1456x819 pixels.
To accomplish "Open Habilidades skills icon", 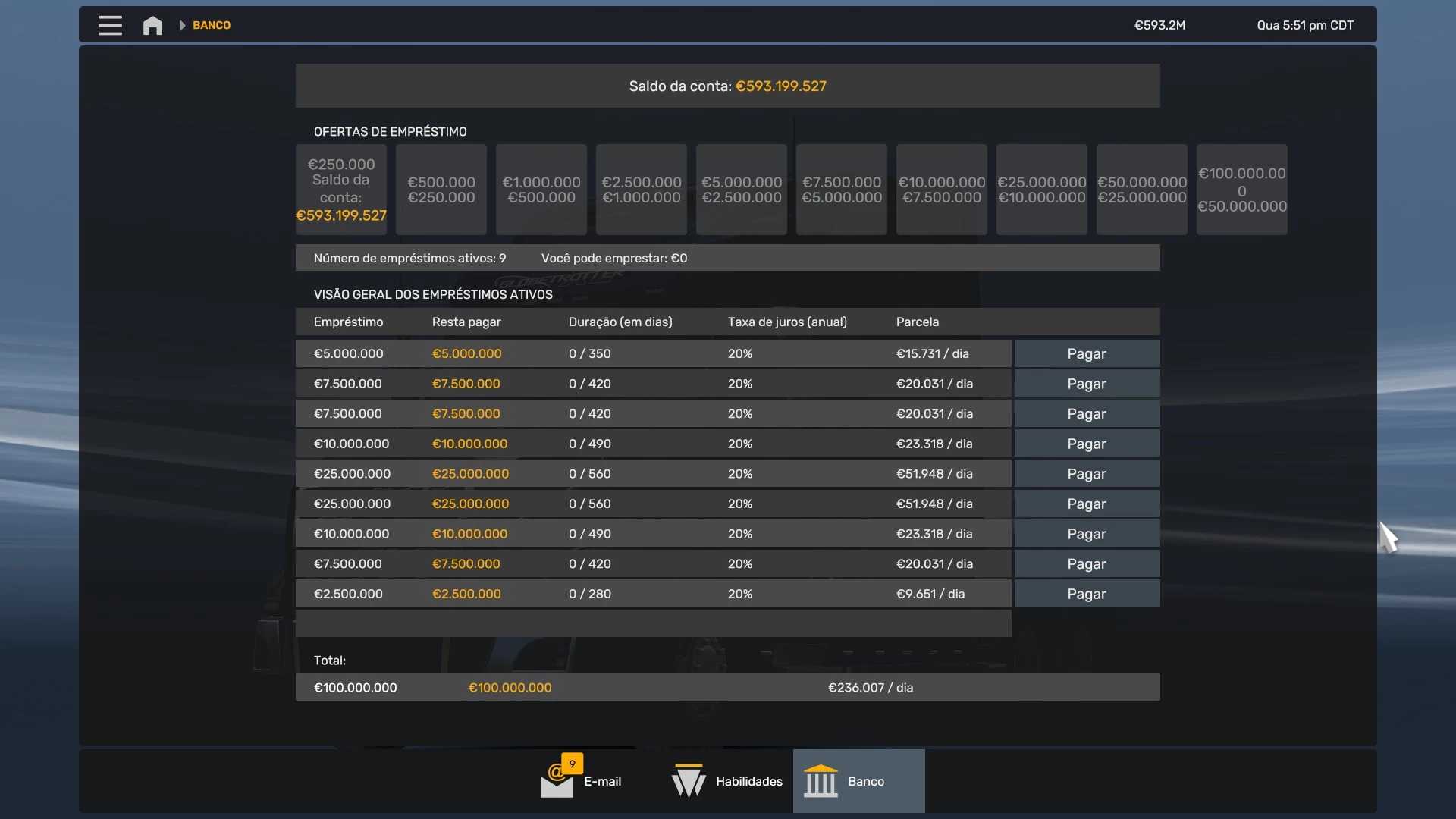I will (x=689, y=781).
